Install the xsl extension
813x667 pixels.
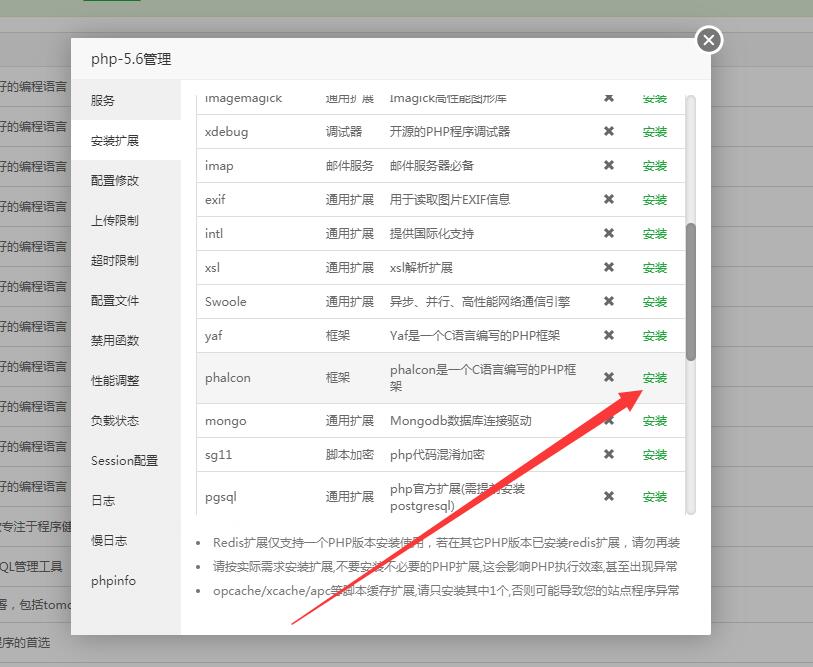[x=655, y=268]
